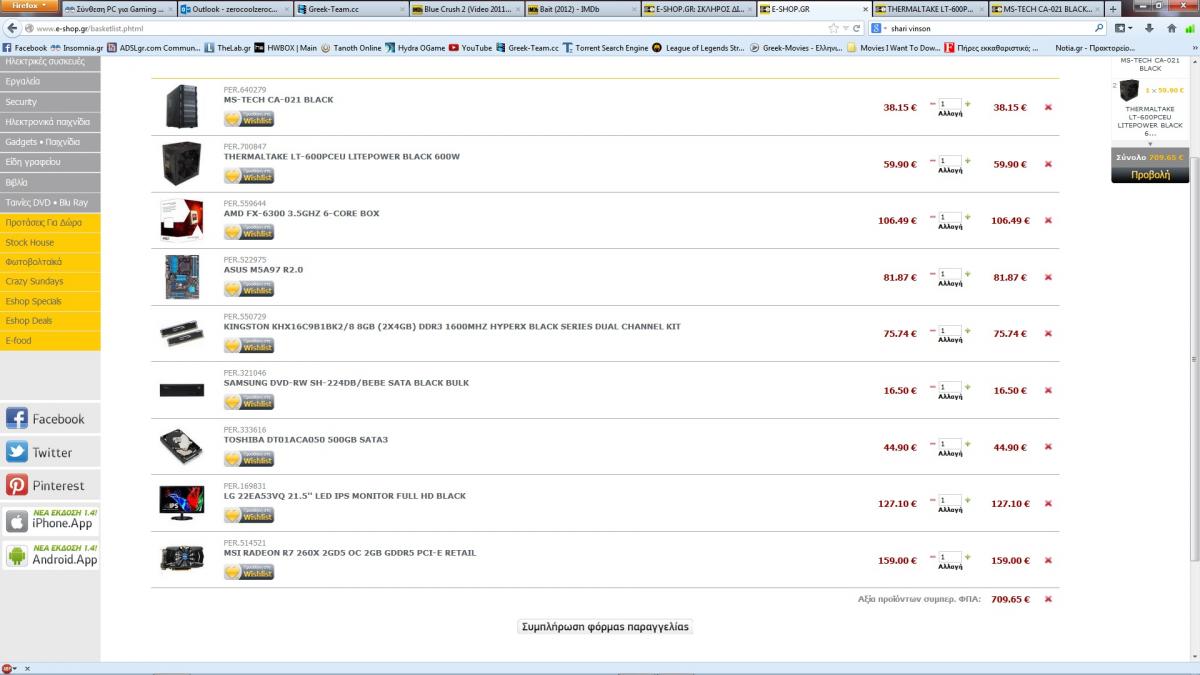This screenshot has width=1200, height=675.
Task: Remove LG 22EA53VQ monitor from basket
Action: coord(1048,504)
